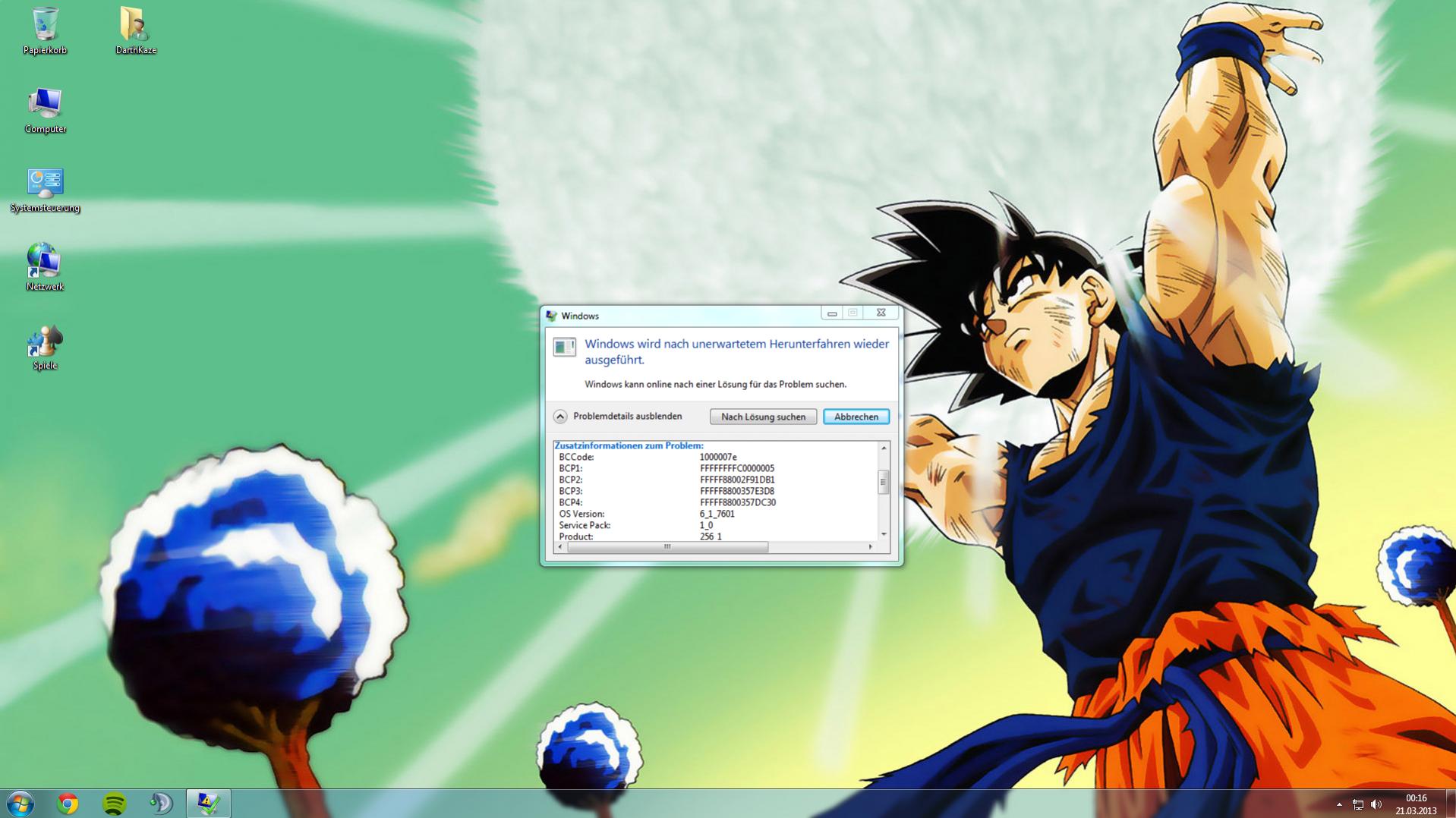
Task: Minimize the Windows dialog
Action: (832, 313)
